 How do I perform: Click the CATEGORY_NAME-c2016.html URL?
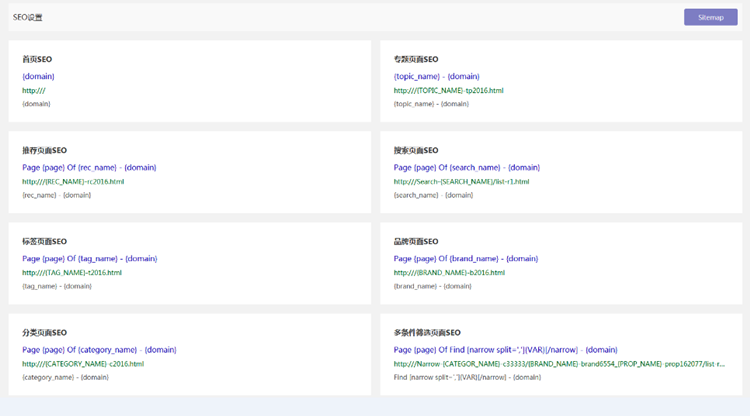point(83,363)
